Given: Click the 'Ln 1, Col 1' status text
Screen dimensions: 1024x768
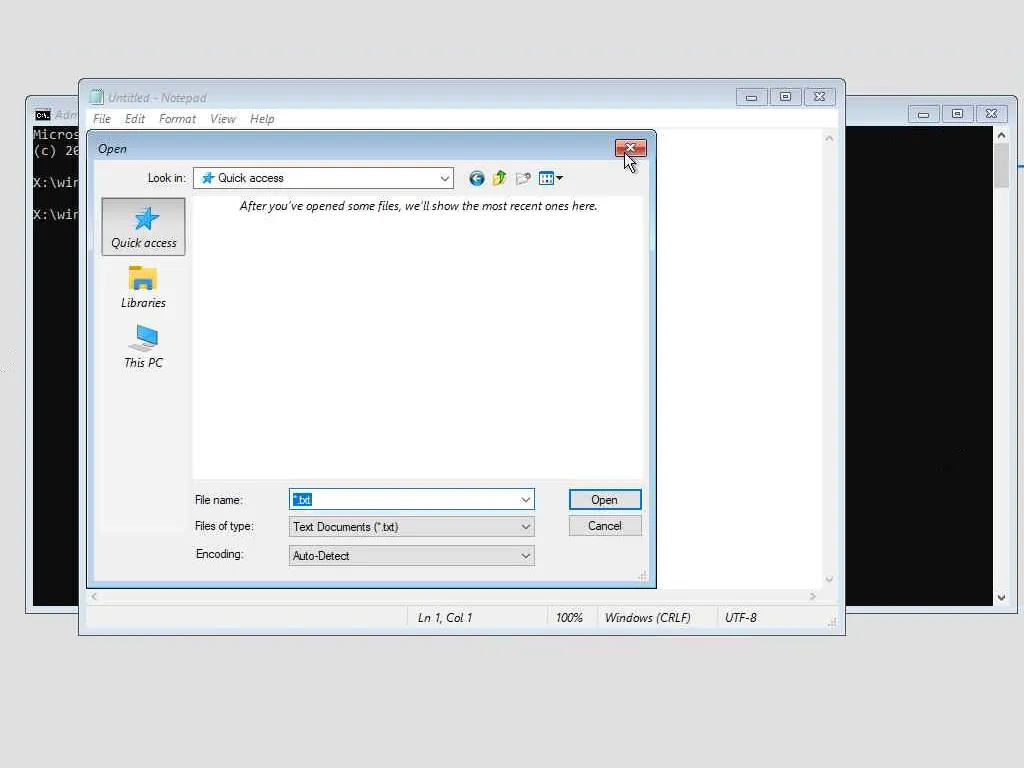Looking at the screenshot, I should [x=445, y=618].
